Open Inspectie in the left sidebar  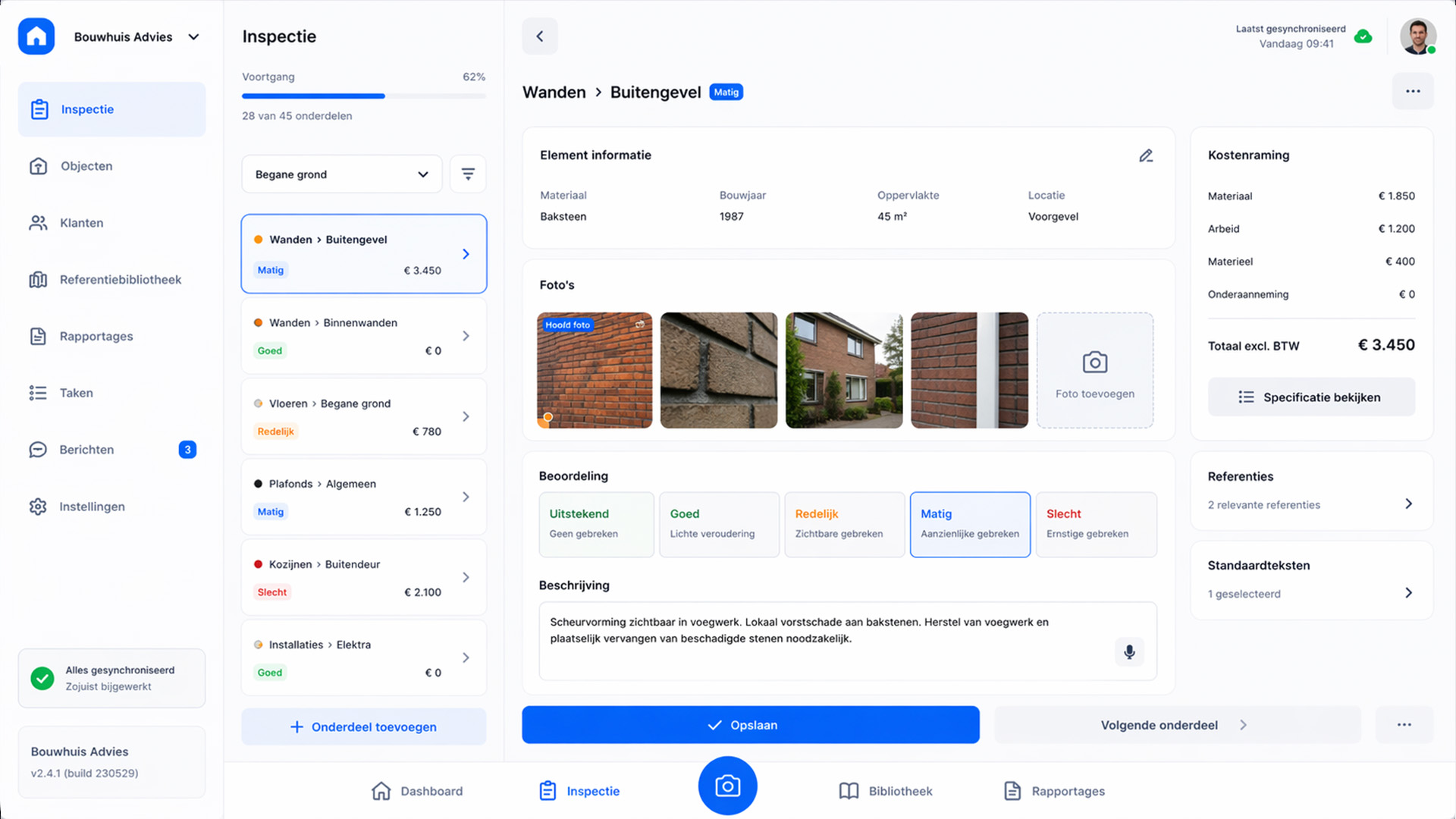pos(111,109)
